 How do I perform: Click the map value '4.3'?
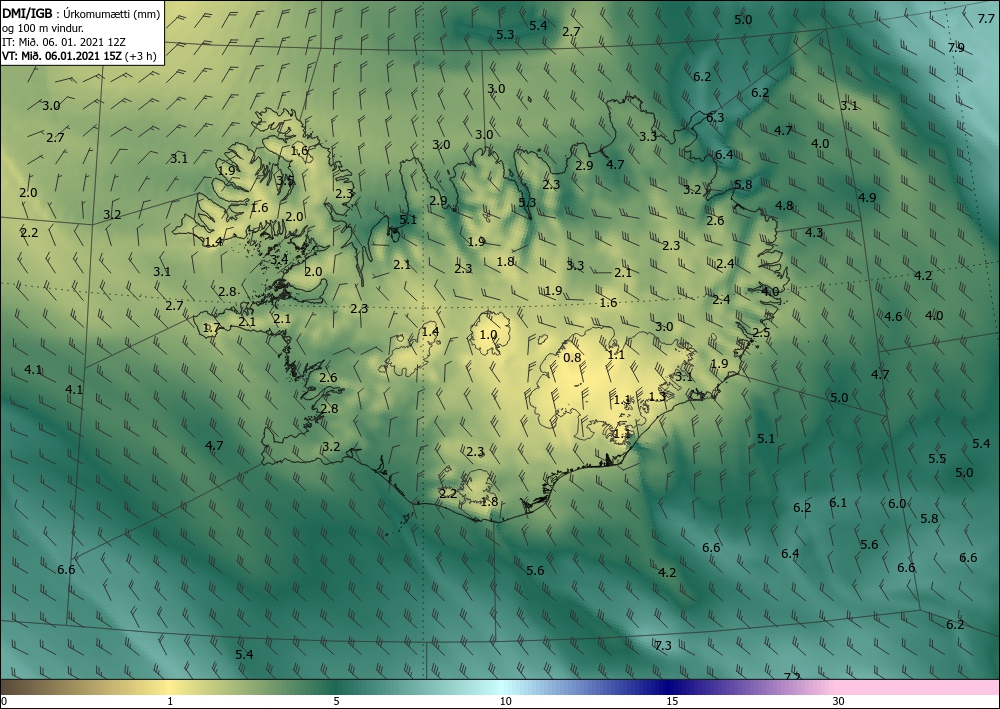pos(814,233)
